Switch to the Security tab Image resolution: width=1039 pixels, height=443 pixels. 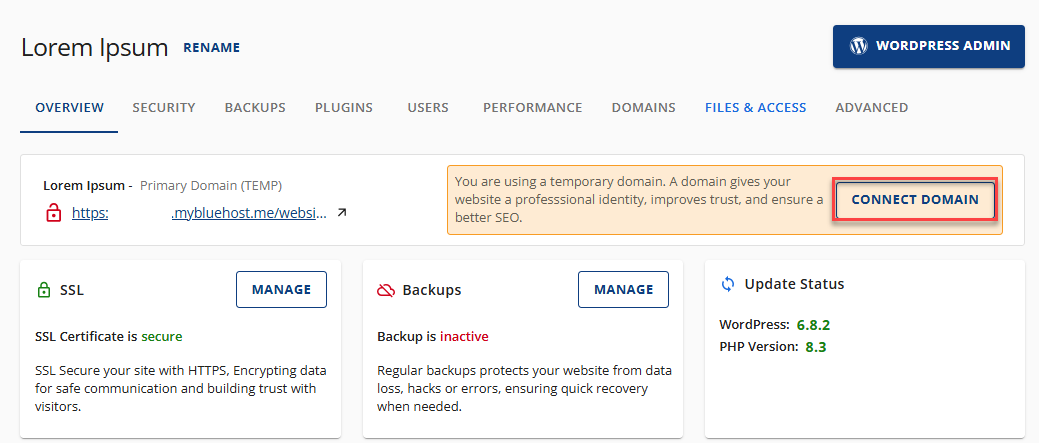click(x=164, y=108)
